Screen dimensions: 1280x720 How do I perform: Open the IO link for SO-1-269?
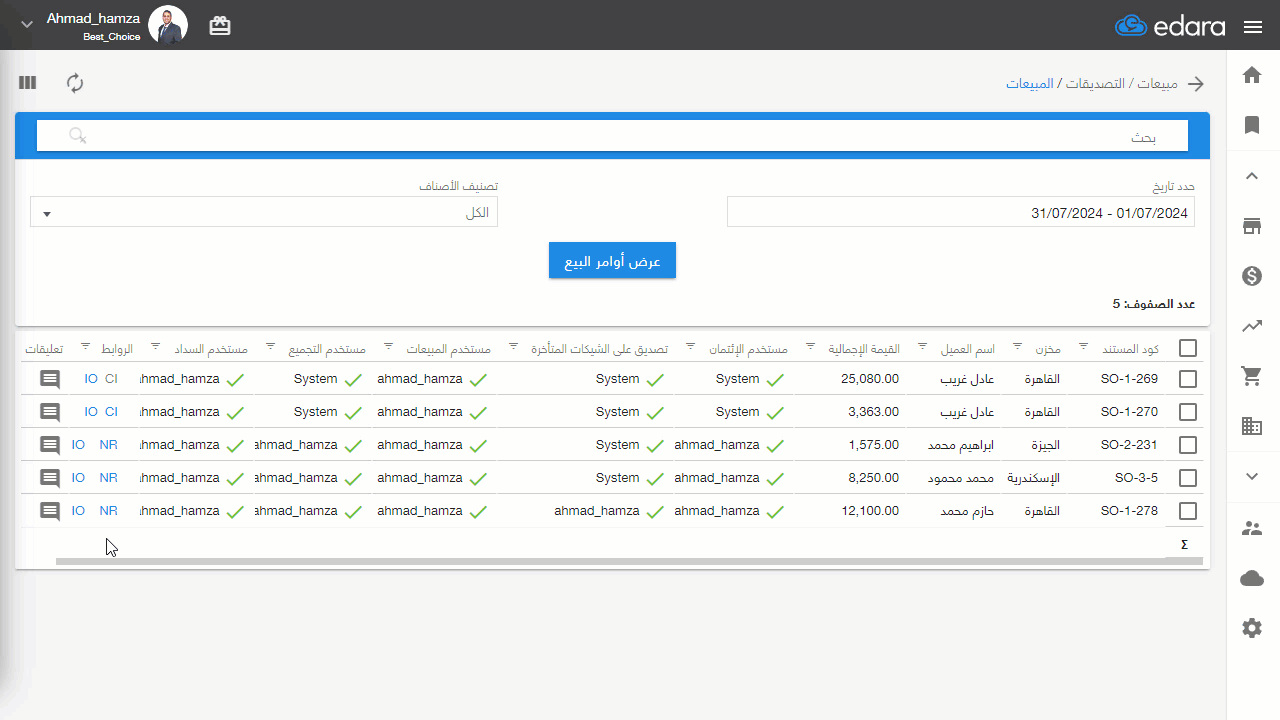tap(91, 379)
